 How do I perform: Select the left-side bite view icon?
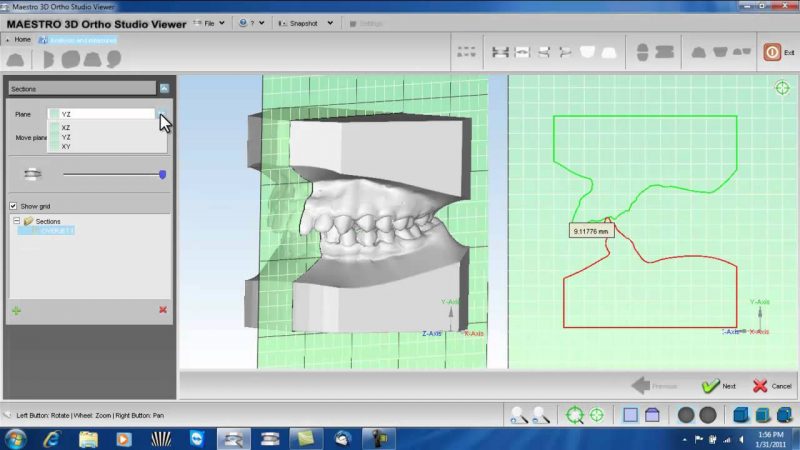565,52
